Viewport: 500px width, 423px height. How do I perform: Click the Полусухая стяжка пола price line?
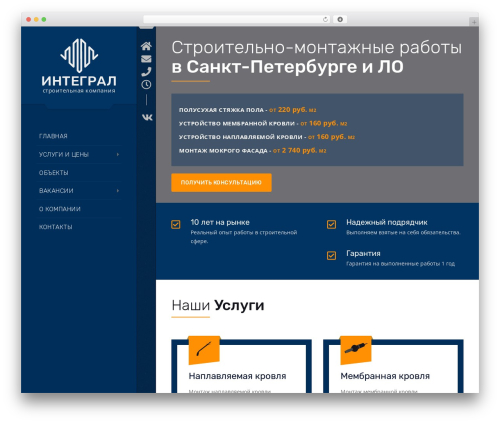pos(247,110)
